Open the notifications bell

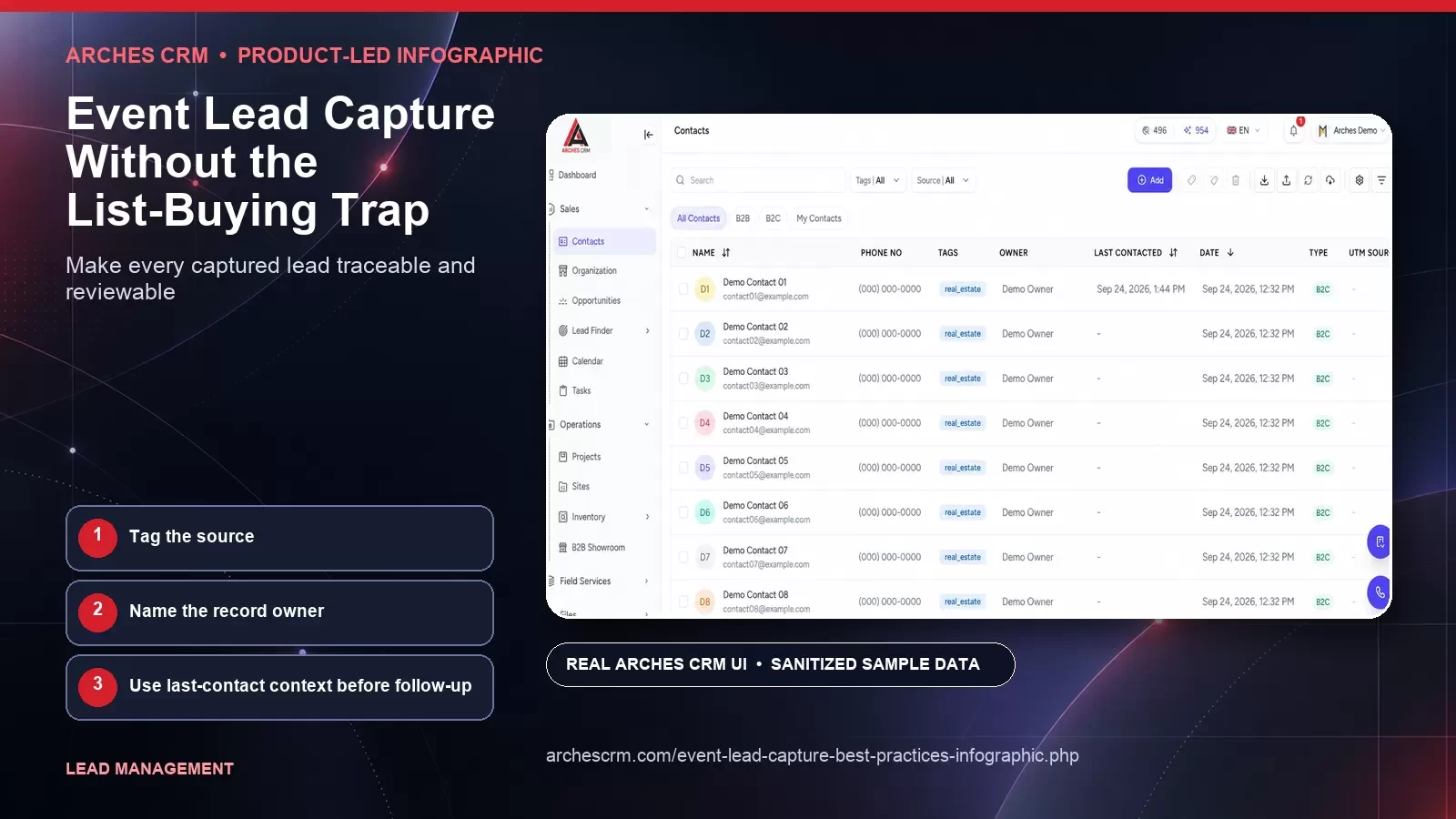[1294, 131]
